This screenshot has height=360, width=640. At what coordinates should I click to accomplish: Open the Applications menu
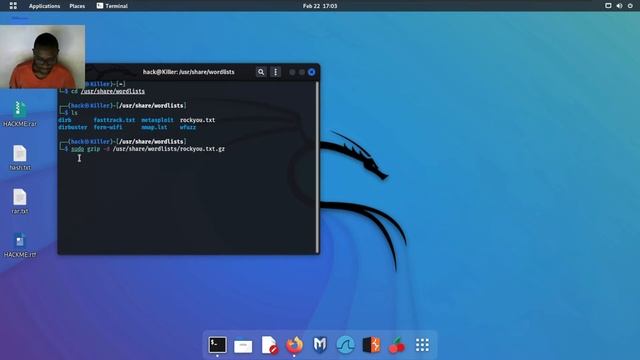[x=44, y=6]
